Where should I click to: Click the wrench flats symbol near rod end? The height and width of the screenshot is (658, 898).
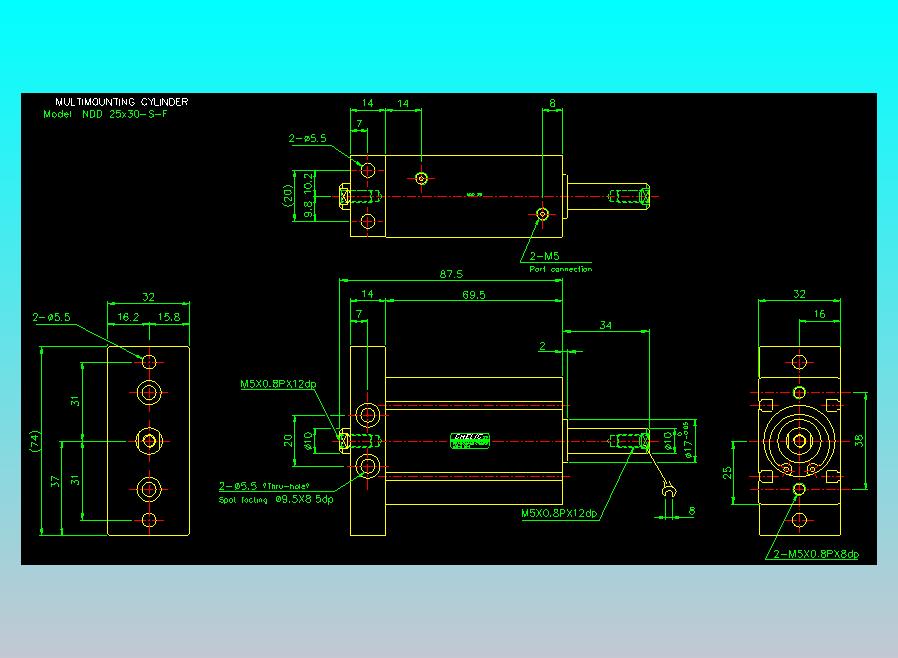pyautogui.click(x=668, y=491)
